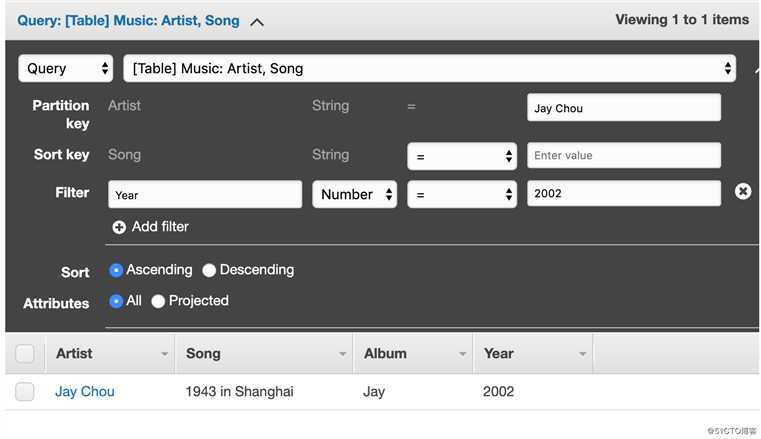Screen dimensions: 761x439
Task: Click the '1943 in Shanghai' song cell
Action: click(x=240, y=391)
